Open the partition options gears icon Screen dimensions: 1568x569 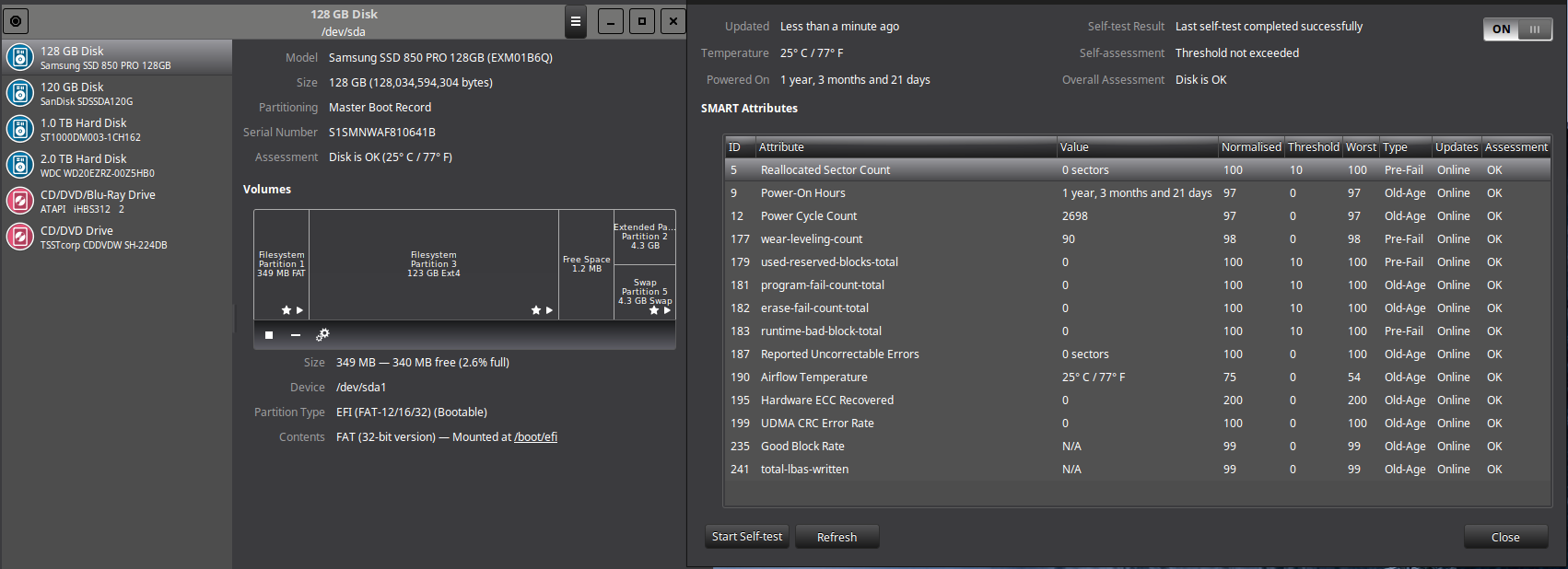click(x=322, y=335)
